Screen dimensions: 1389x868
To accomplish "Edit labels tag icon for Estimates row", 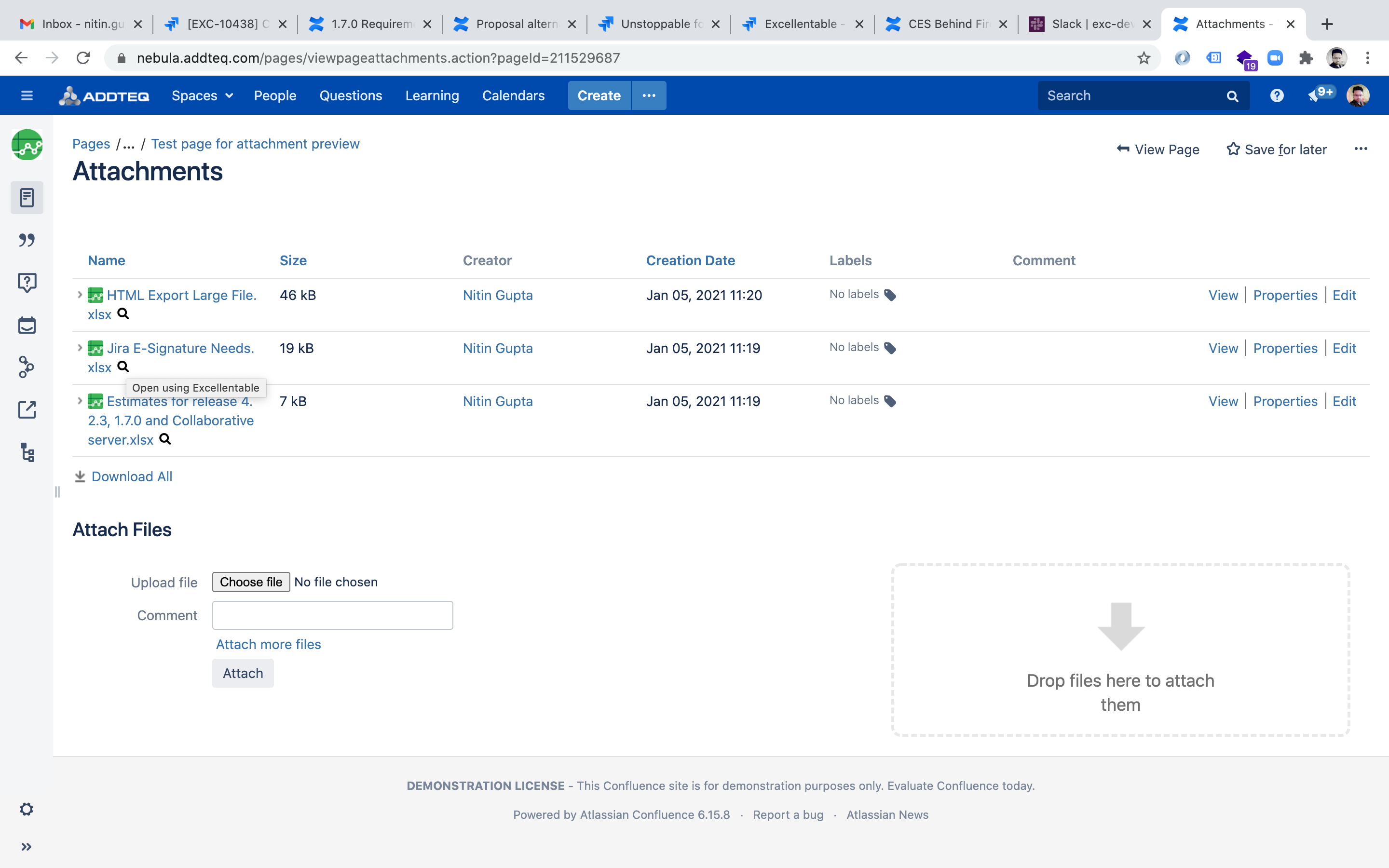I will (890, 401).
